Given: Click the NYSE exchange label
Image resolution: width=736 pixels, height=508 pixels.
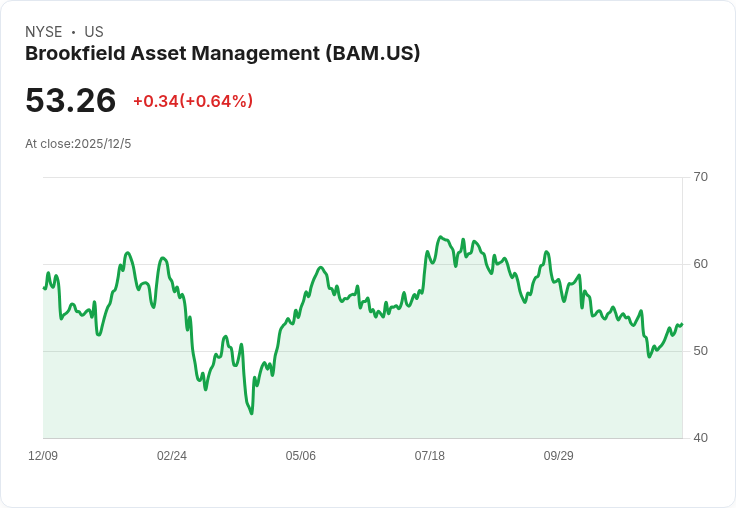Looking at the screenshot, I should [44, 32].
